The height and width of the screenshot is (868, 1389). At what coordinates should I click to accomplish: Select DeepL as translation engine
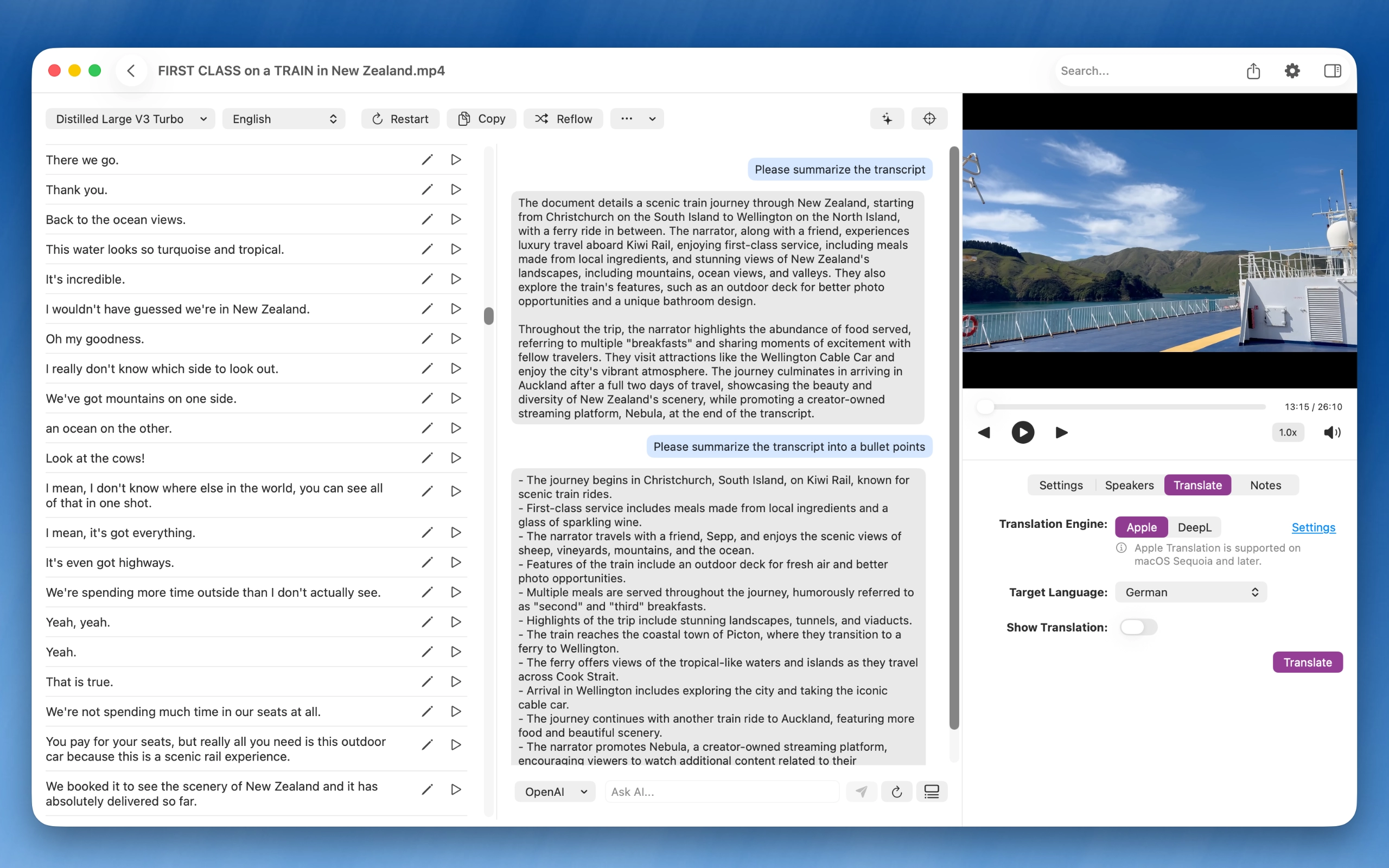point(1194,527)
